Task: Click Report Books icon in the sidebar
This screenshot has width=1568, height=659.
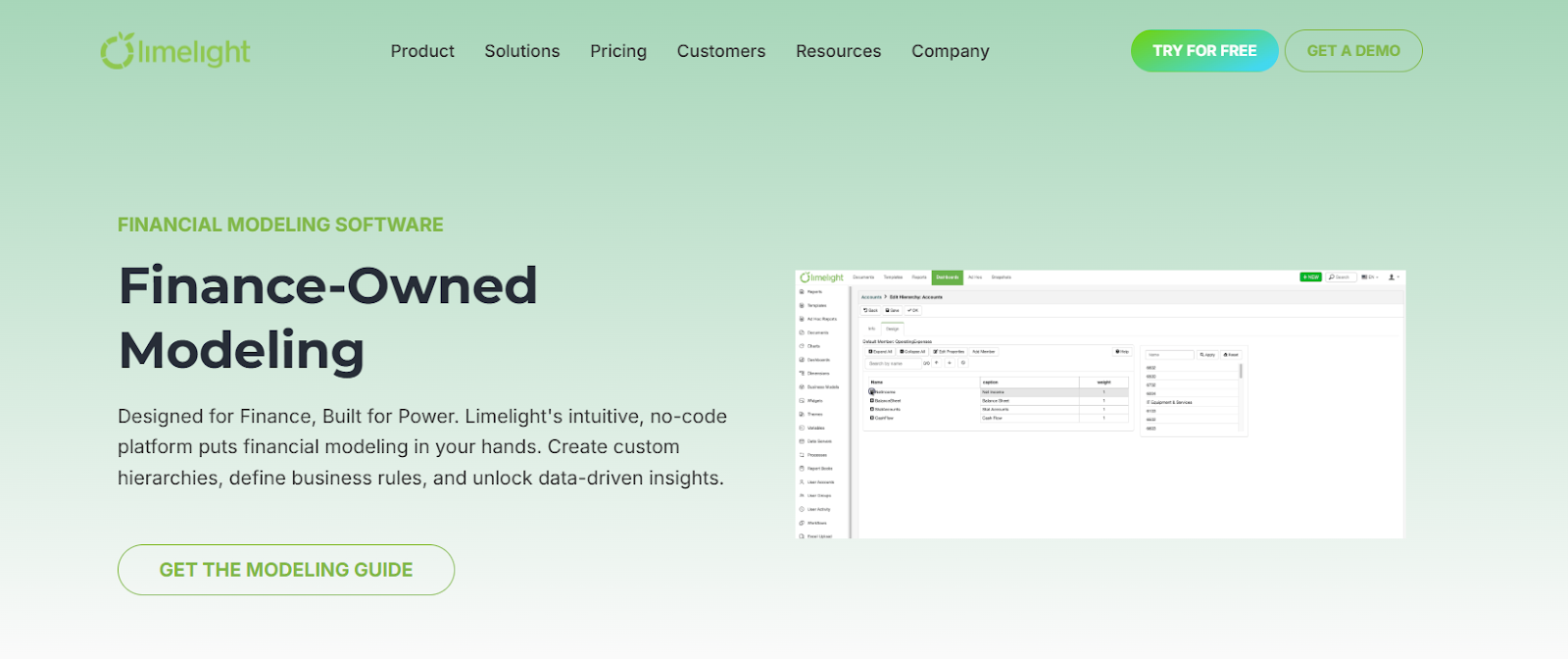Action: point(803,469)
